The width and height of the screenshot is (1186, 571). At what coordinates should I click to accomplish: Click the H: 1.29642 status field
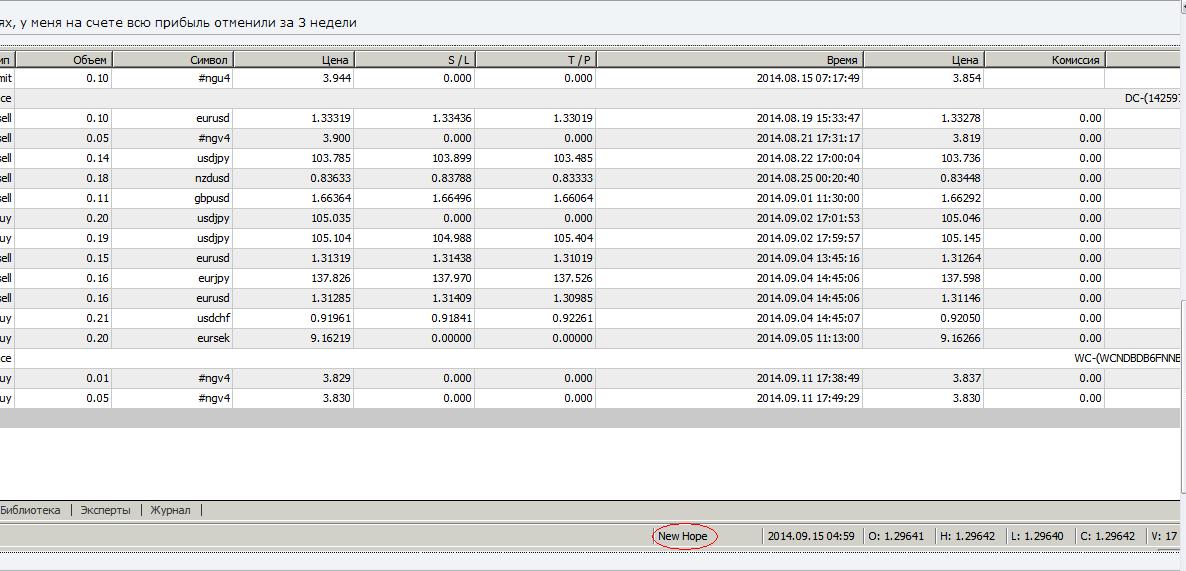point(967,536)
